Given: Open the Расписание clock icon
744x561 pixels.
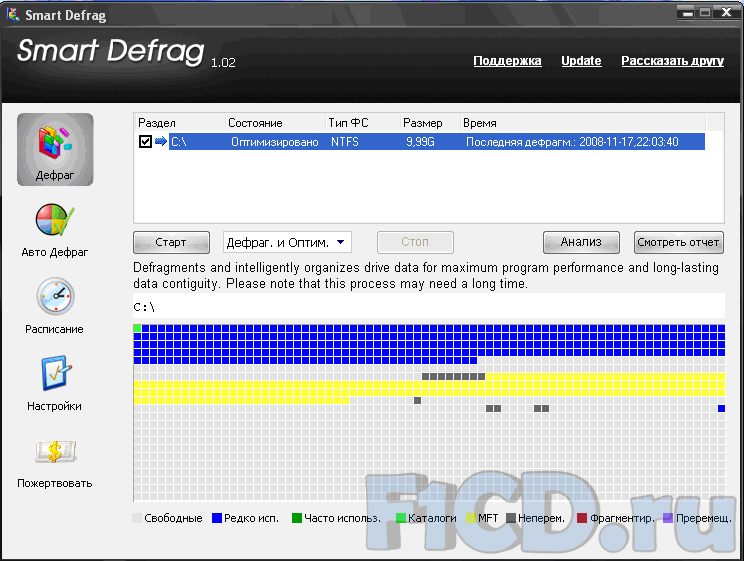Looking at the screenshot, I should 56,297.
